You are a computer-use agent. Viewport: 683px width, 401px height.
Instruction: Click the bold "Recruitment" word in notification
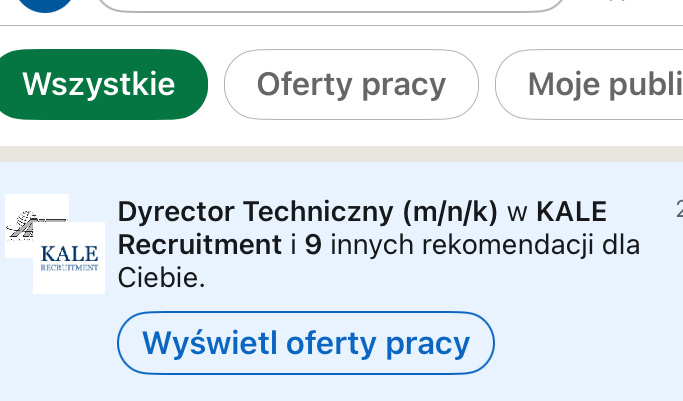coord(199,244)
